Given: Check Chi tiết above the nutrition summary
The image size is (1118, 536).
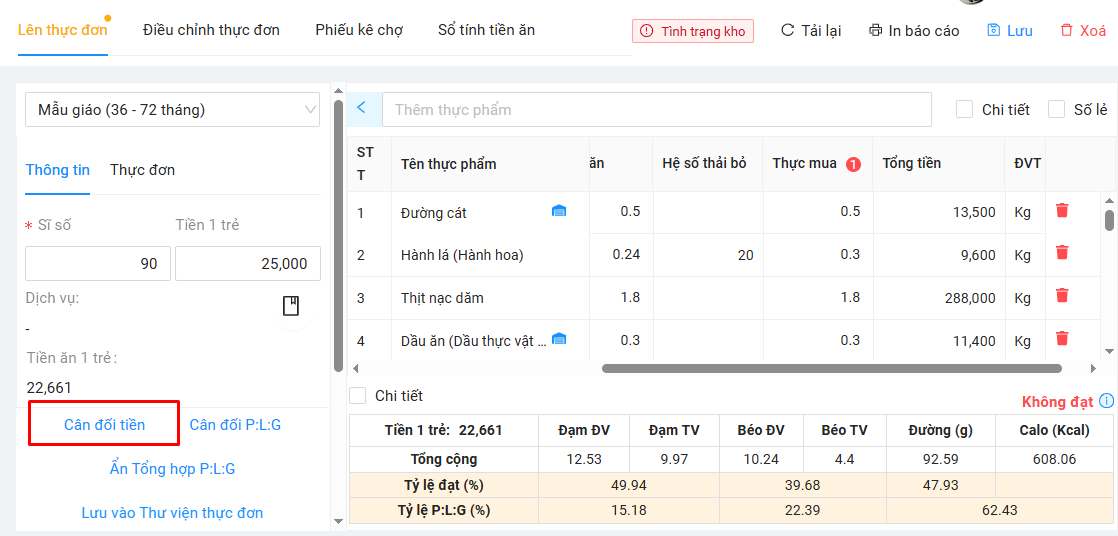Looking at the screenshot, I should click(x=357, y=396).
